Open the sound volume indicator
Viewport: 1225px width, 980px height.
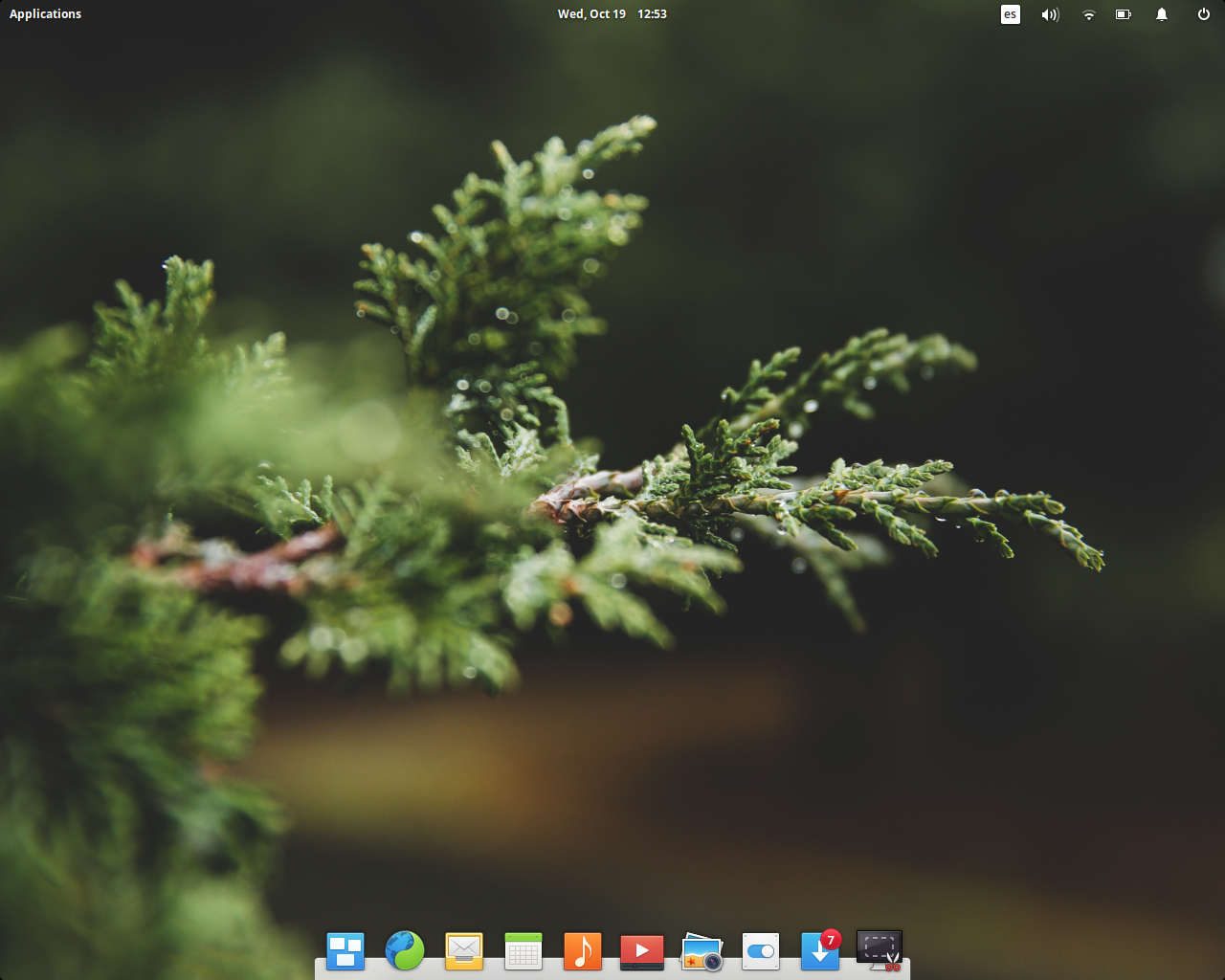tap(1051, 14)
